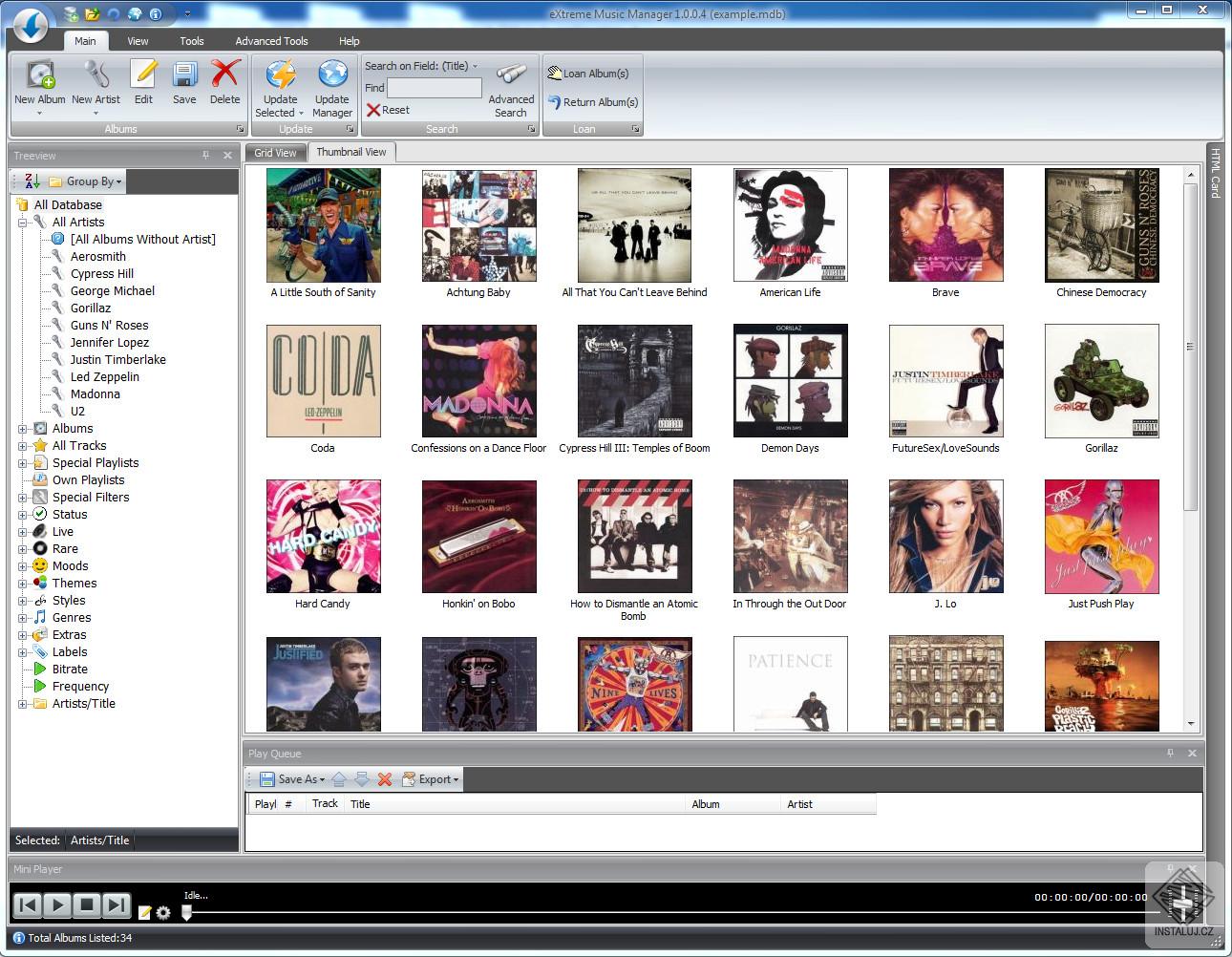Screen dimensions: 1232x957
Task: Click the Mini Player stop button
Action: pyautogui.click(x=87, y=904)
